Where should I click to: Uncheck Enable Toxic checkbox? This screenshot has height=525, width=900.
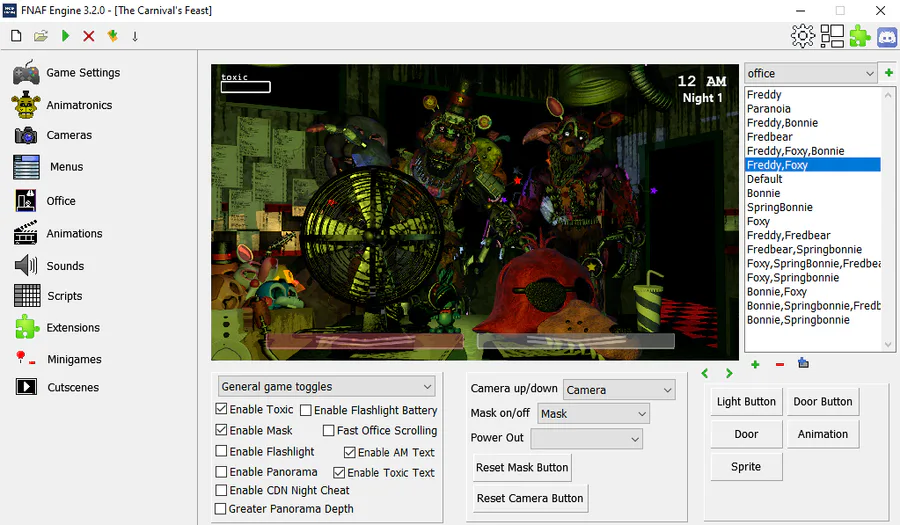tap(221, 409)
